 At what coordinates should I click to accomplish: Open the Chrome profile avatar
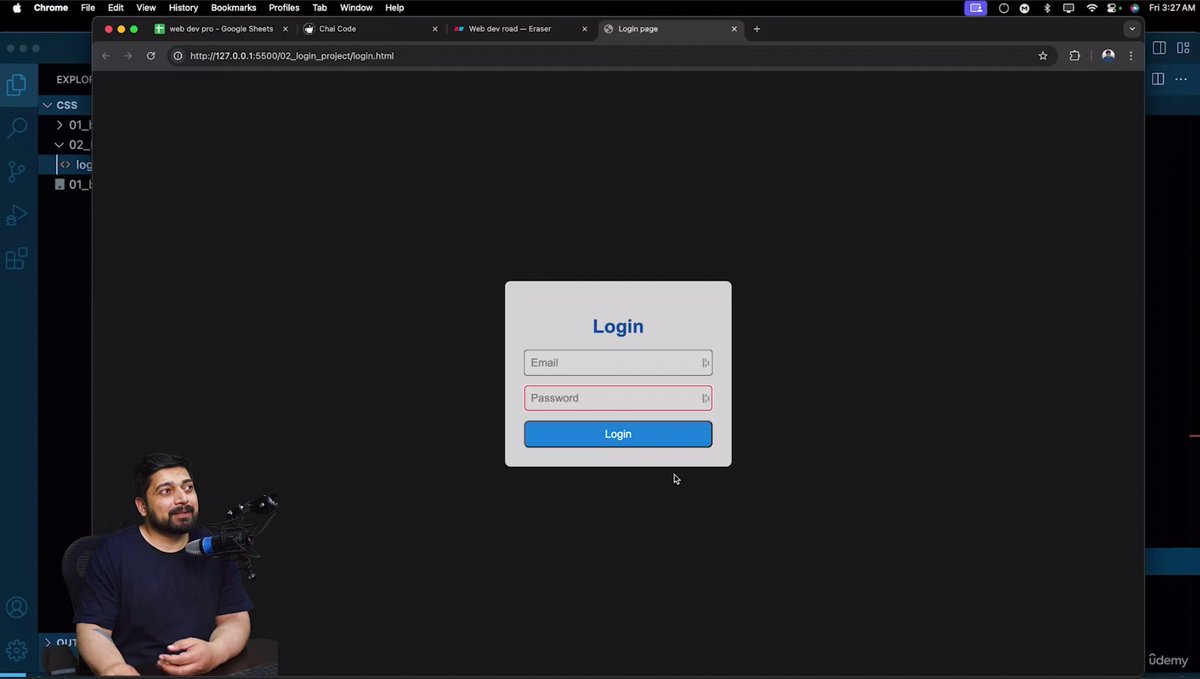[1108, 56]
